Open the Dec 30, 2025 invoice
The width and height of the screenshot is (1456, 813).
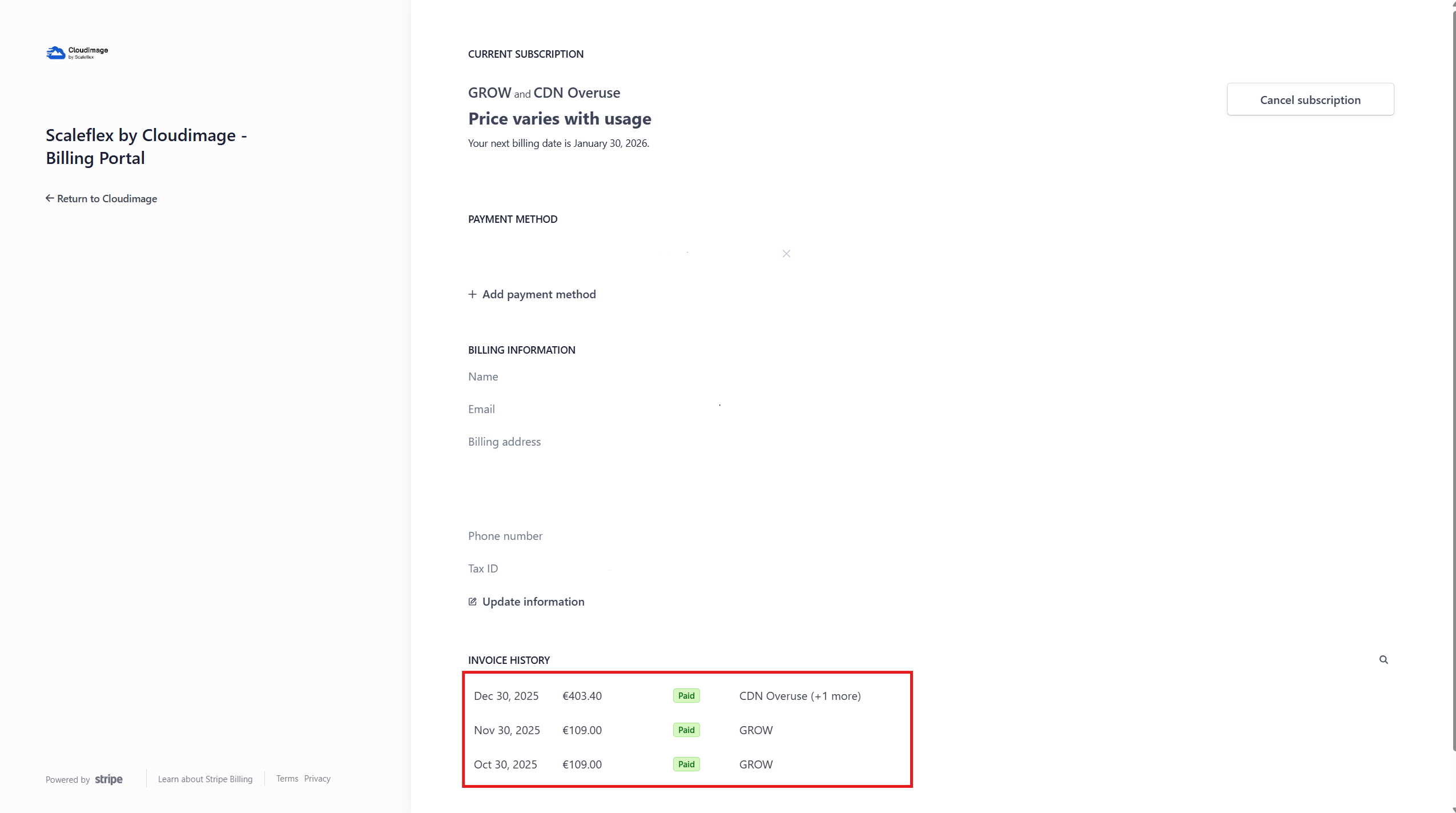point(506,696)
